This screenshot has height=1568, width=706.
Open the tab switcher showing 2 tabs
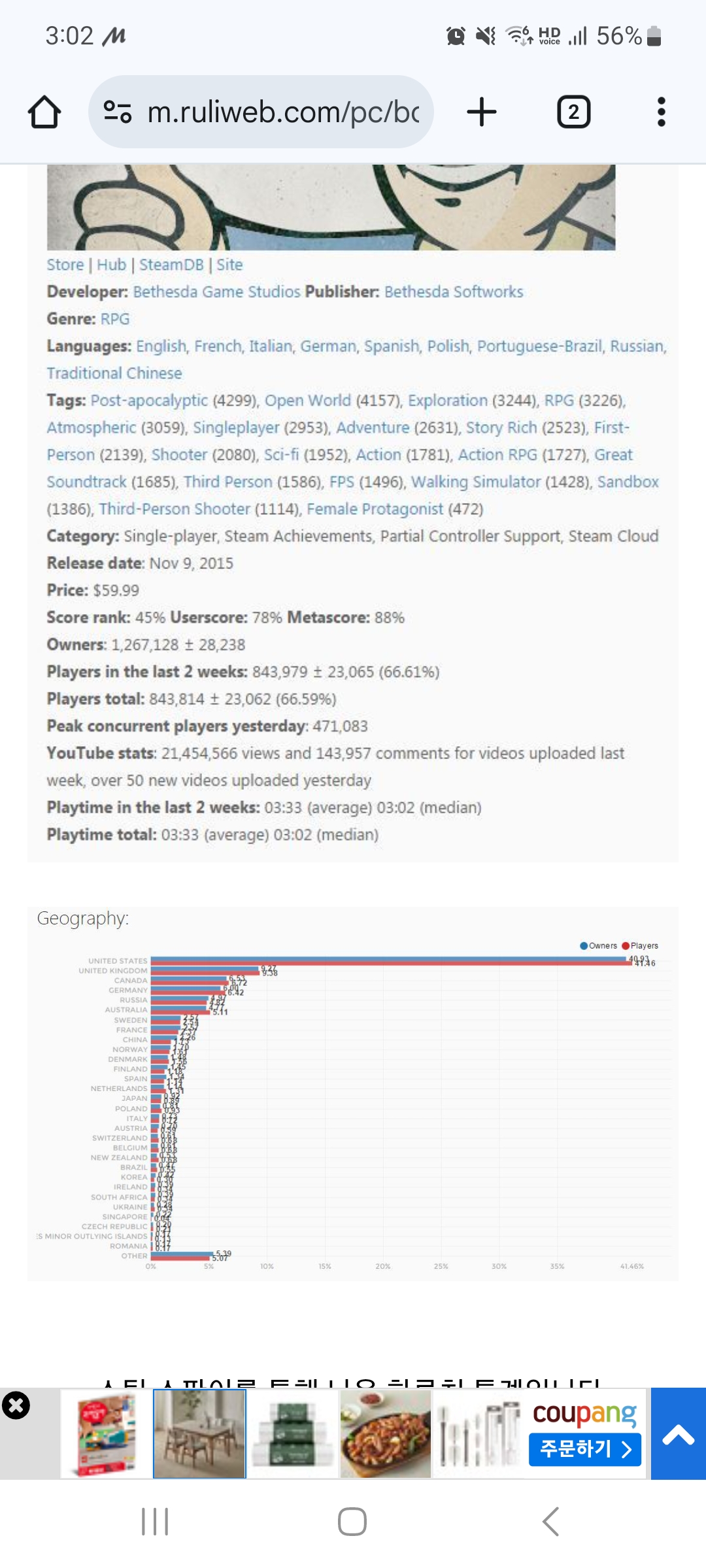(573, 112)
